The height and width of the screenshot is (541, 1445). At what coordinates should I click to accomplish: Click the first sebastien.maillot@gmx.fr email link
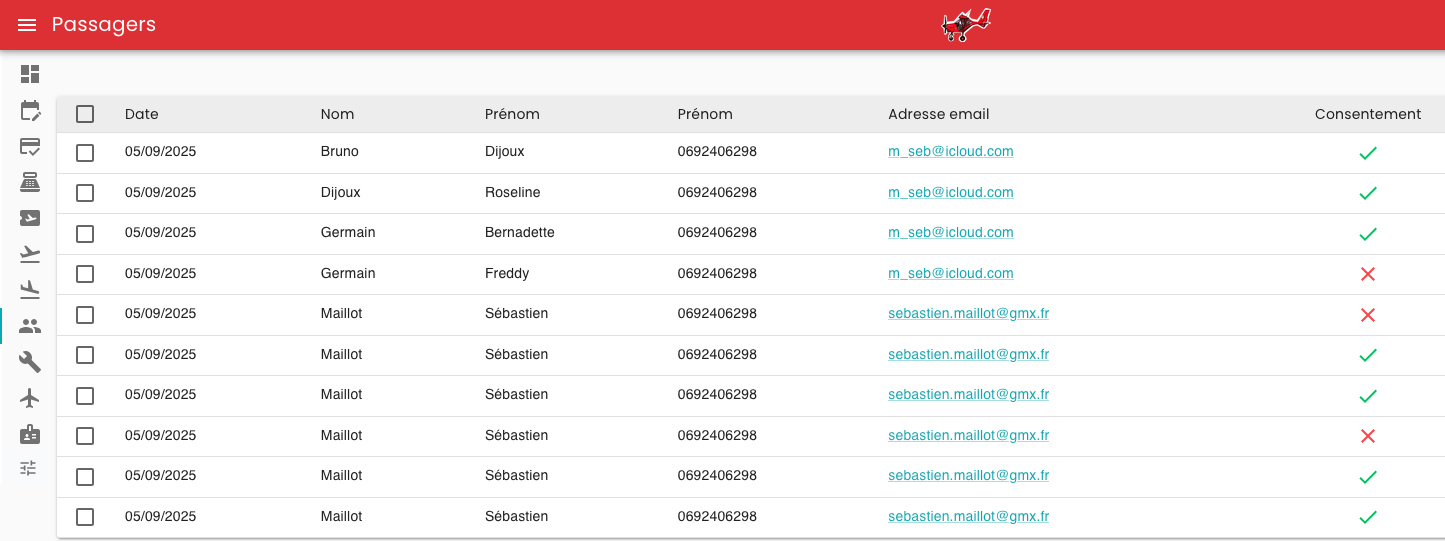968,313
